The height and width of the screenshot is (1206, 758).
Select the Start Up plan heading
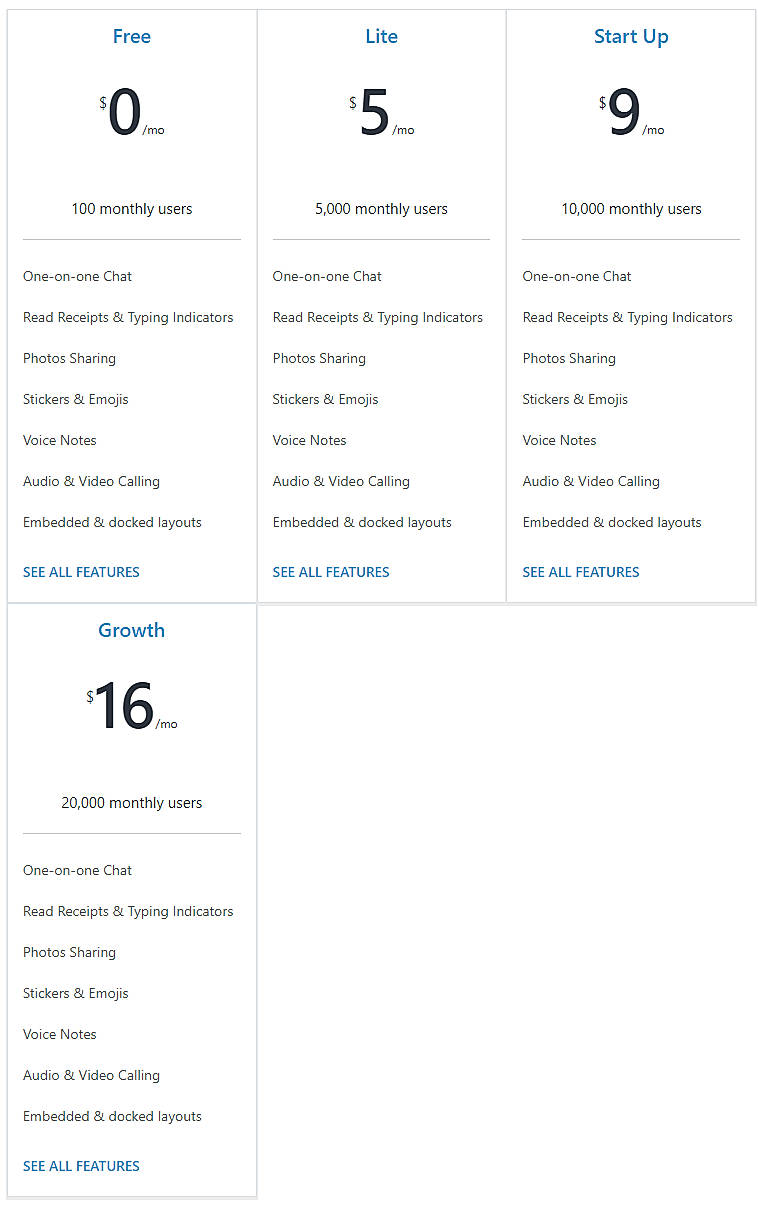[631, 36]
